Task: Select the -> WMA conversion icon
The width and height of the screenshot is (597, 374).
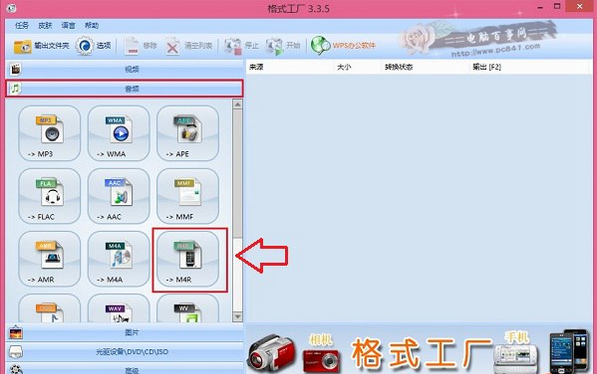Action: 119,133
